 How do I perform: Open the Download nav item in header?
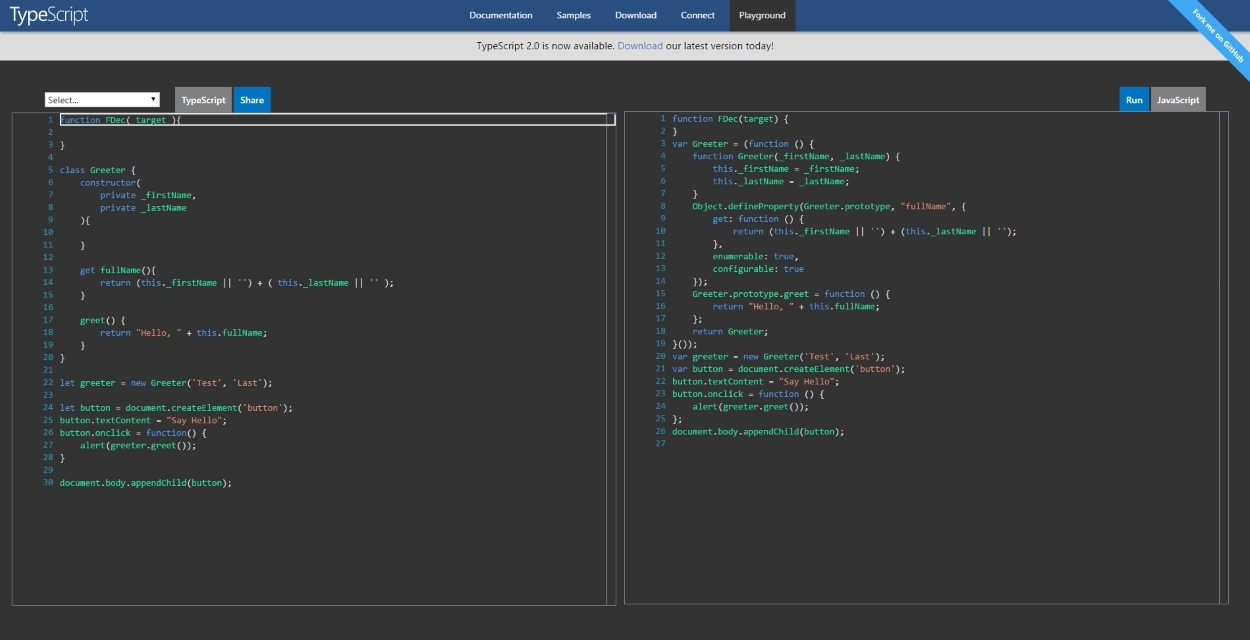(636, 15)
